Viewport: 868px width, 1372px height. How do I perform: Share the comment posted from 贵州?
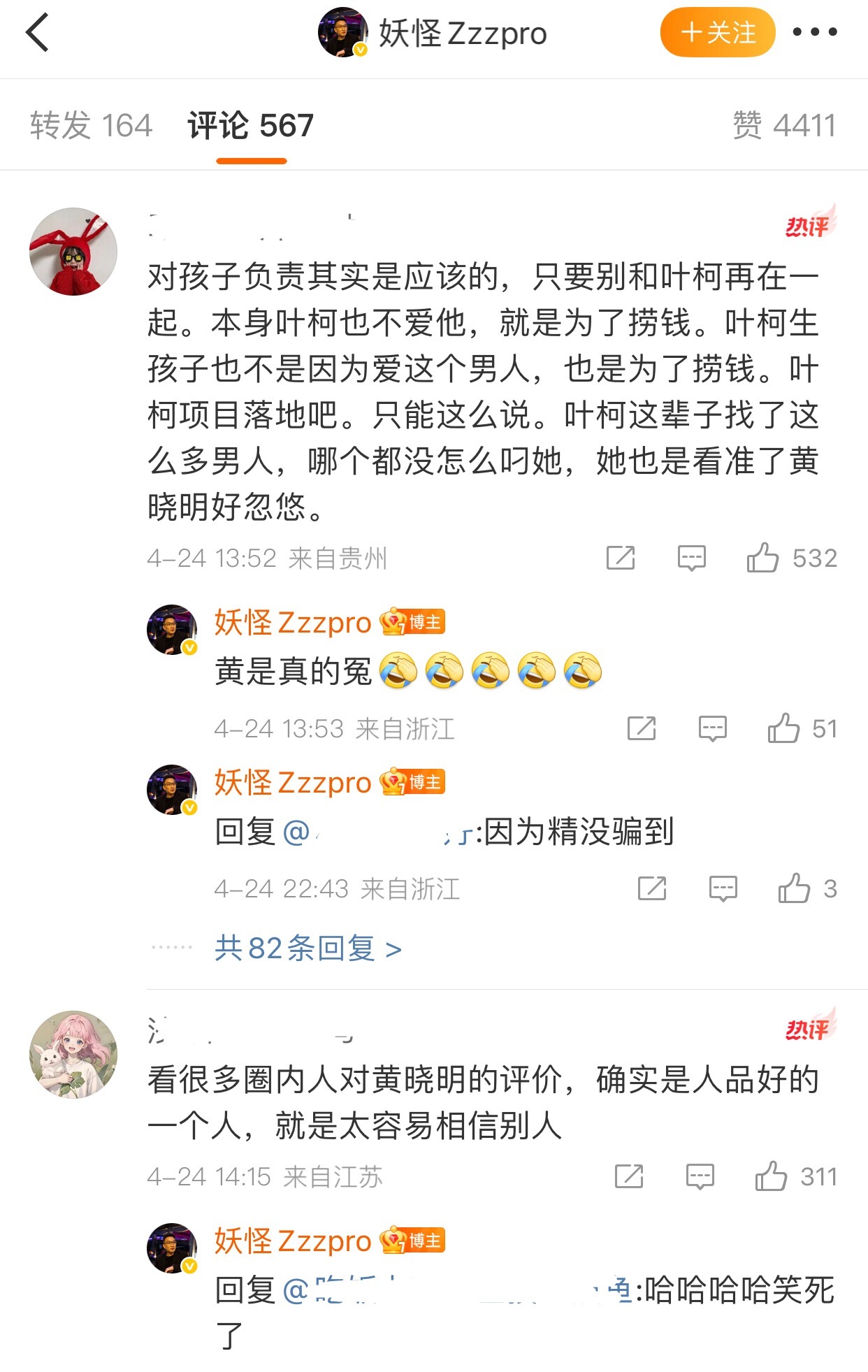pyautogui.click(x=621, y=558)
